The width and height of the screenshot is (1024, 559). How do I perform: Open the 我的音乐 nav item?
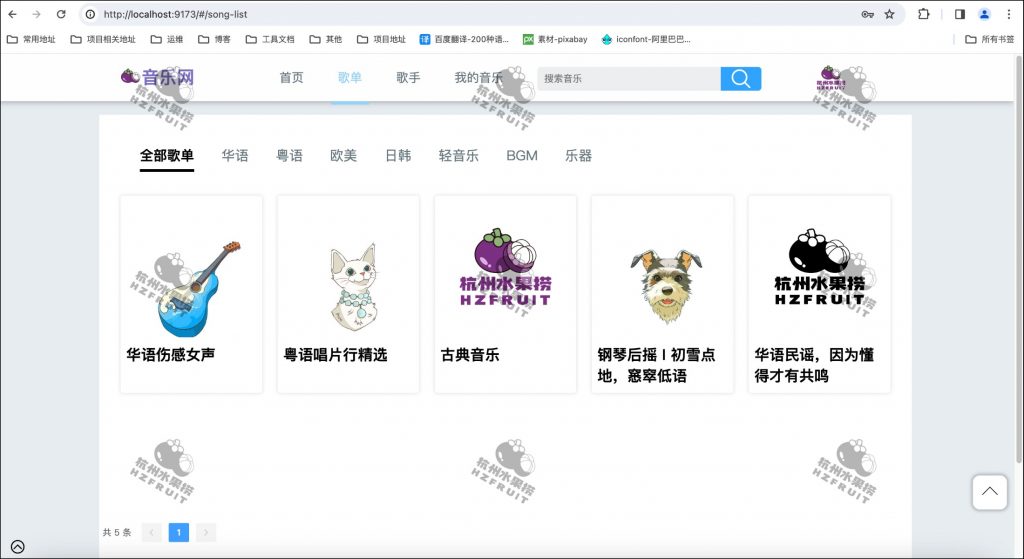click(479, 78)
